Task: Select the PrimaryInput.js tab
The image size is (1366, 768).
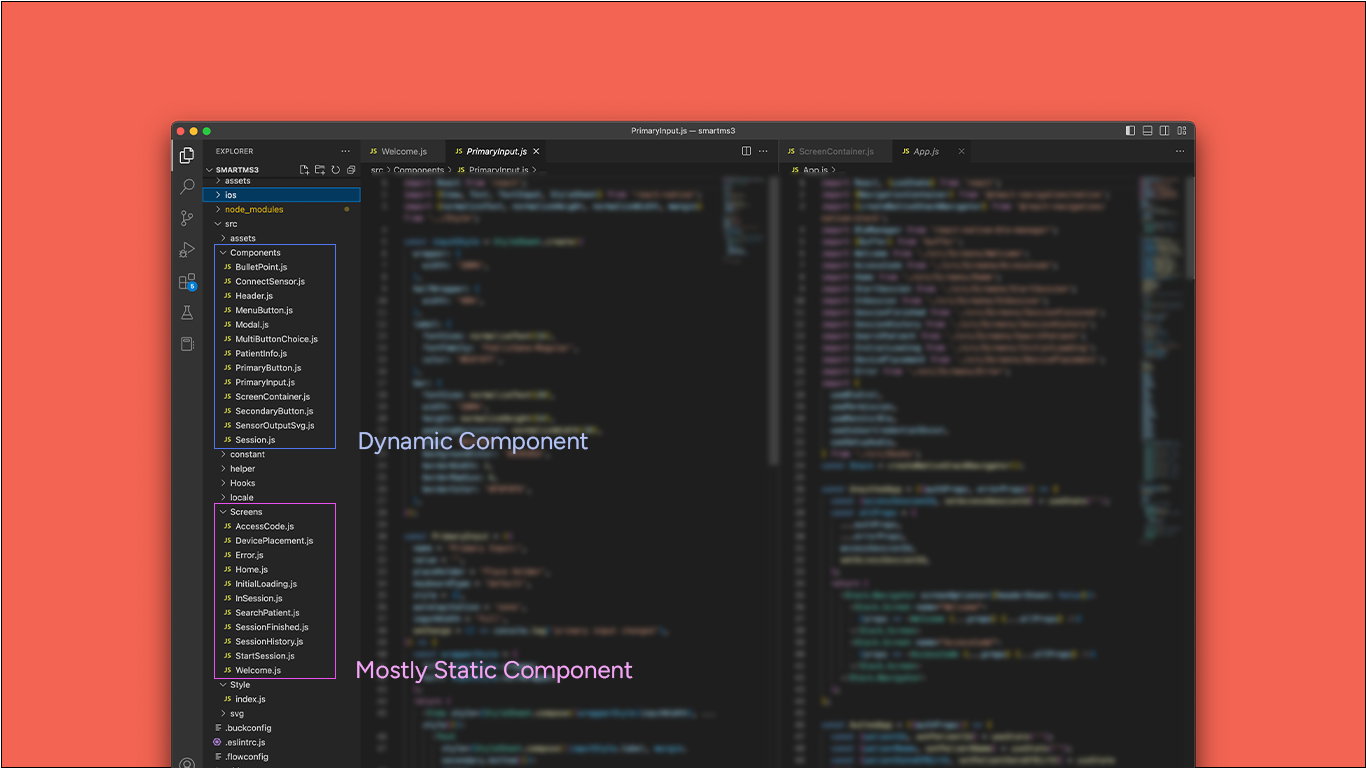Action: pos(496,151)
